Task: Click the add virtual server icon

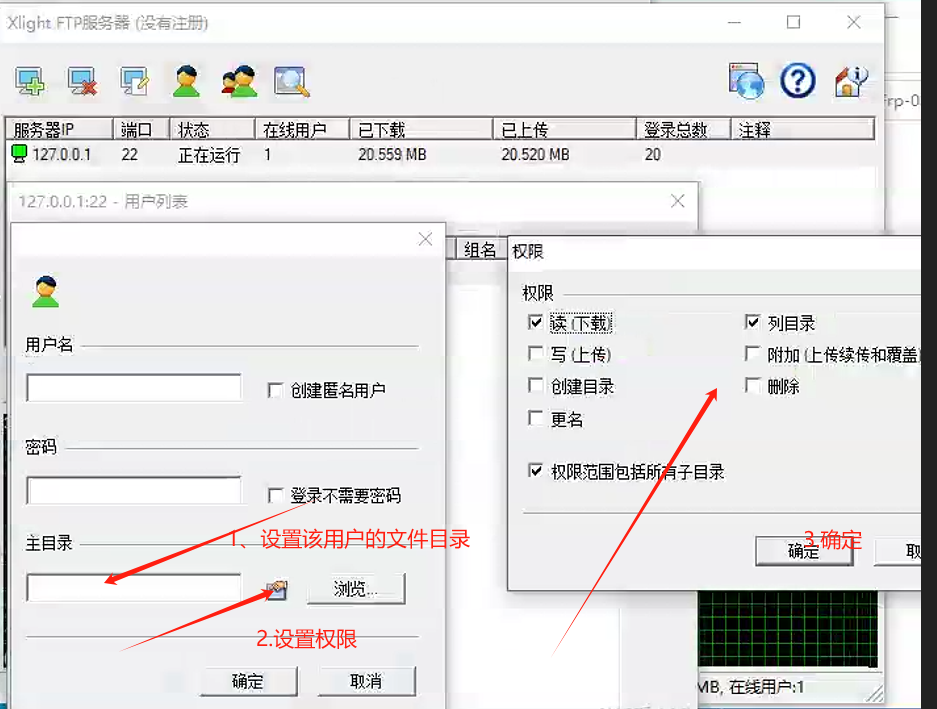Action: coord(31,82)
